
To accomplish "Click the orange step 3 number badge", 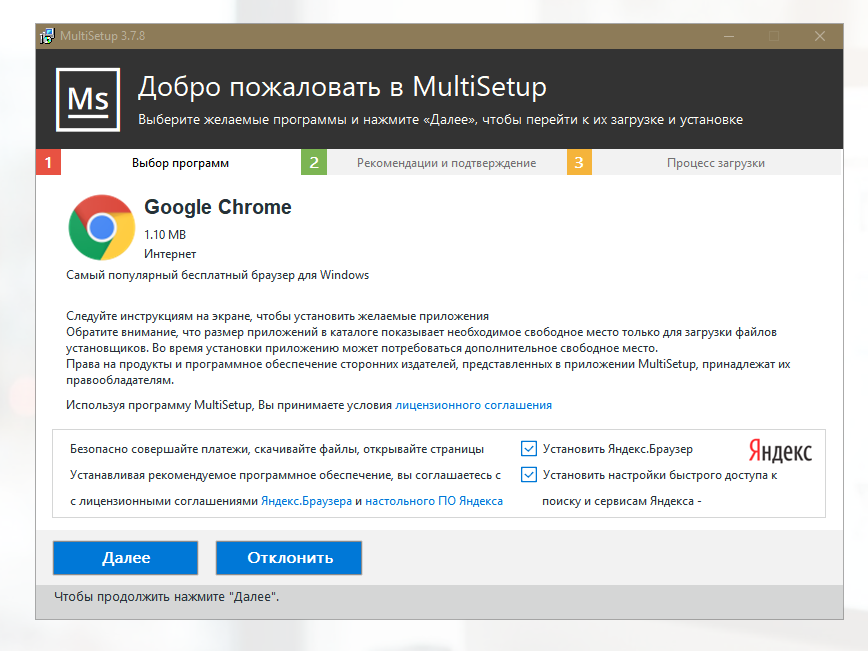I will (579, 163).
